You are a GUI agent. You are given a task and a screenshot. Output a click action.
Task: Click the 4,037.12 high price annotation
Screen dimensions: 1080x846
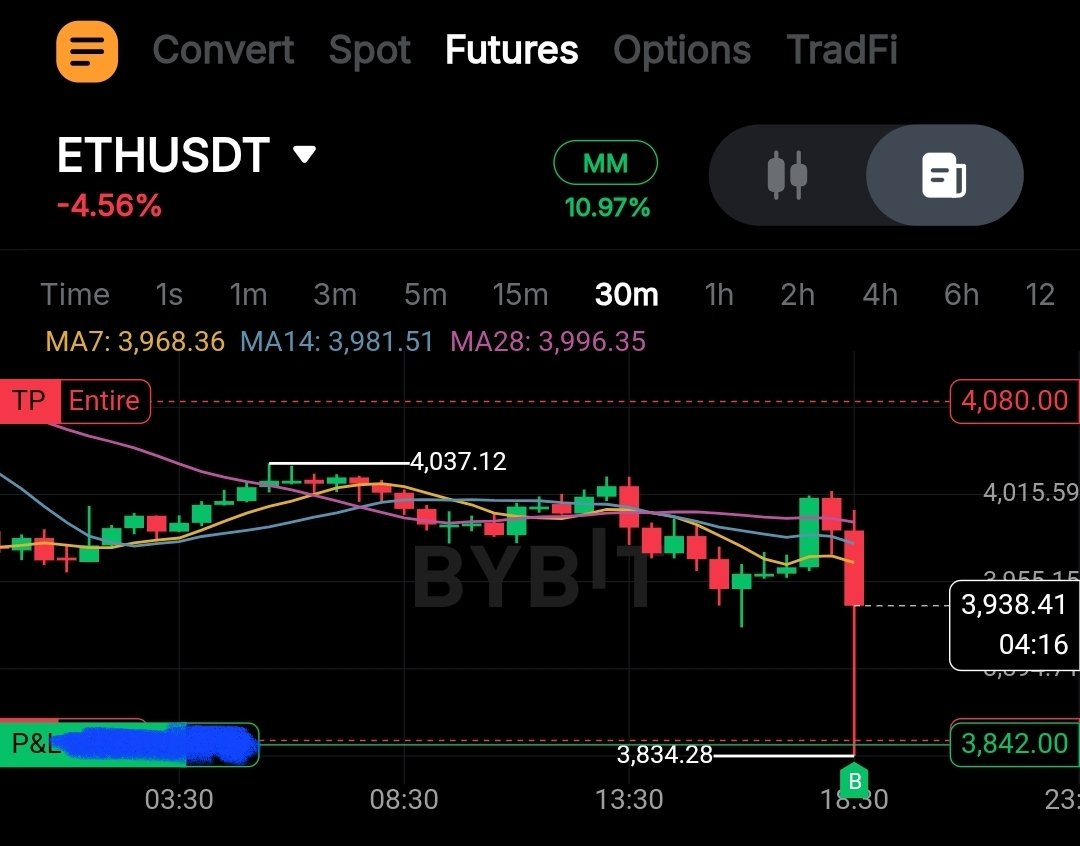(458, 461)
